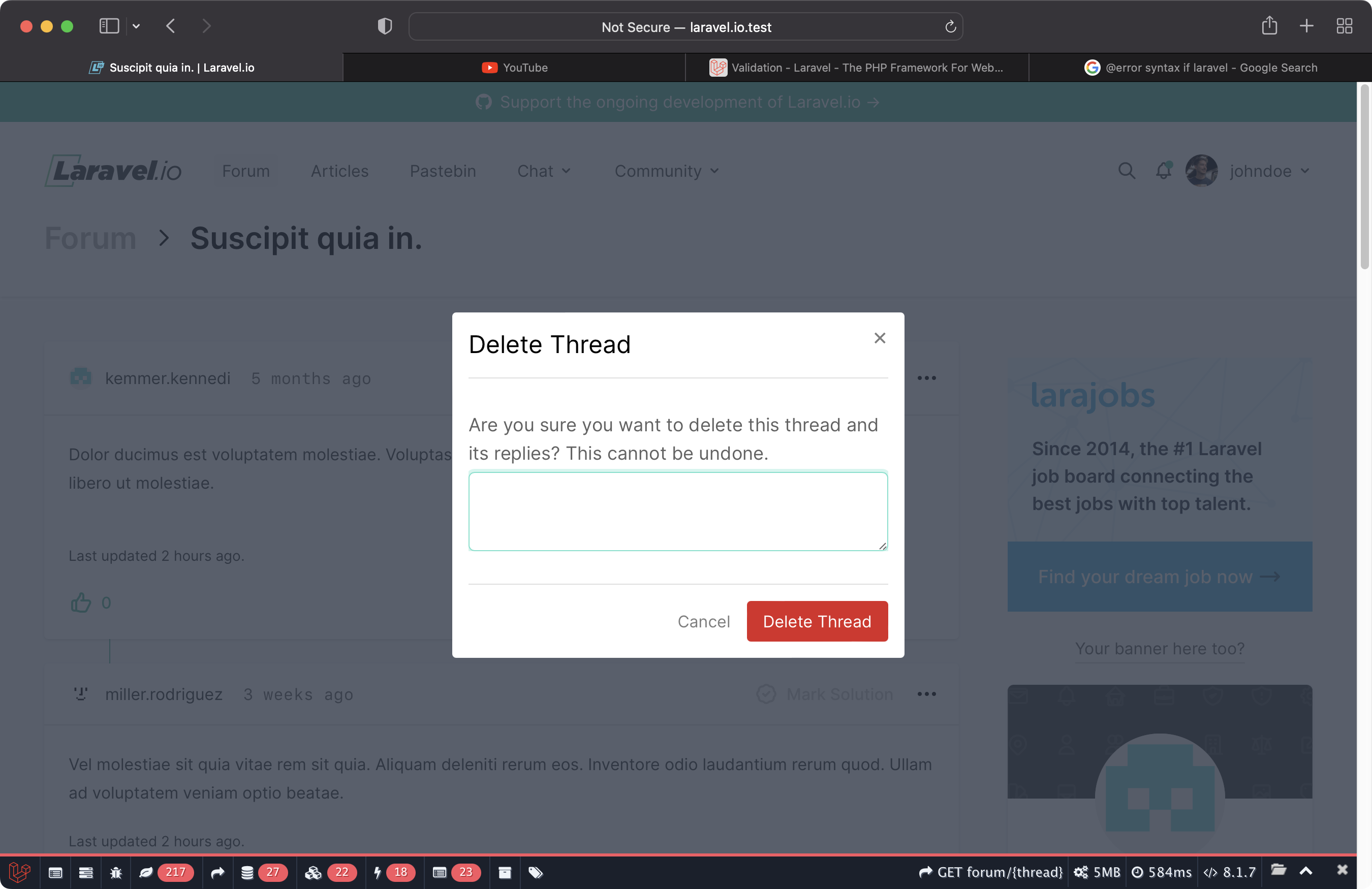Viewport: 1372px width, 889px height.
Task: Open debugbar exceptions bug icon
Action: point(116,872)
